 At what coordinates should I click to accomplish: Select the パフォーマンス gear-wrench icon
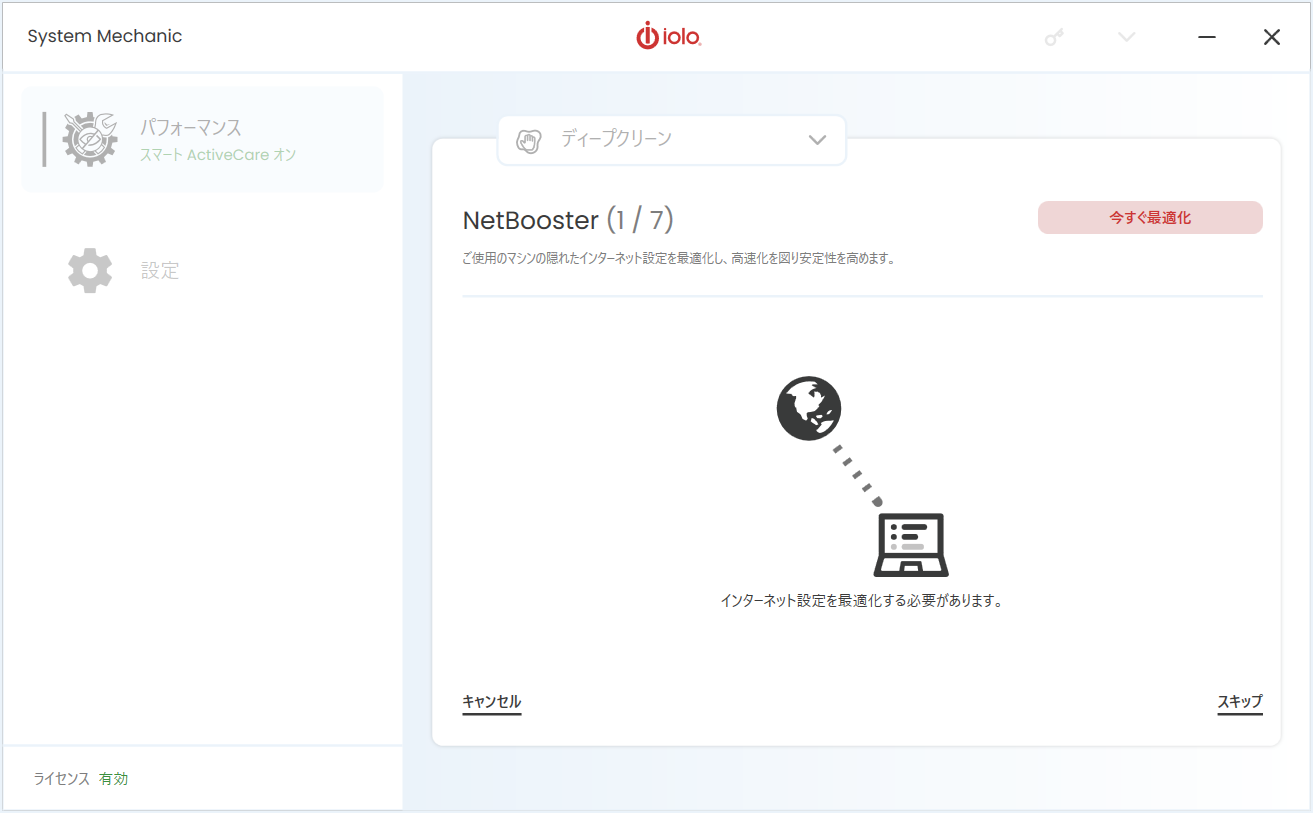tap(88, 138)
